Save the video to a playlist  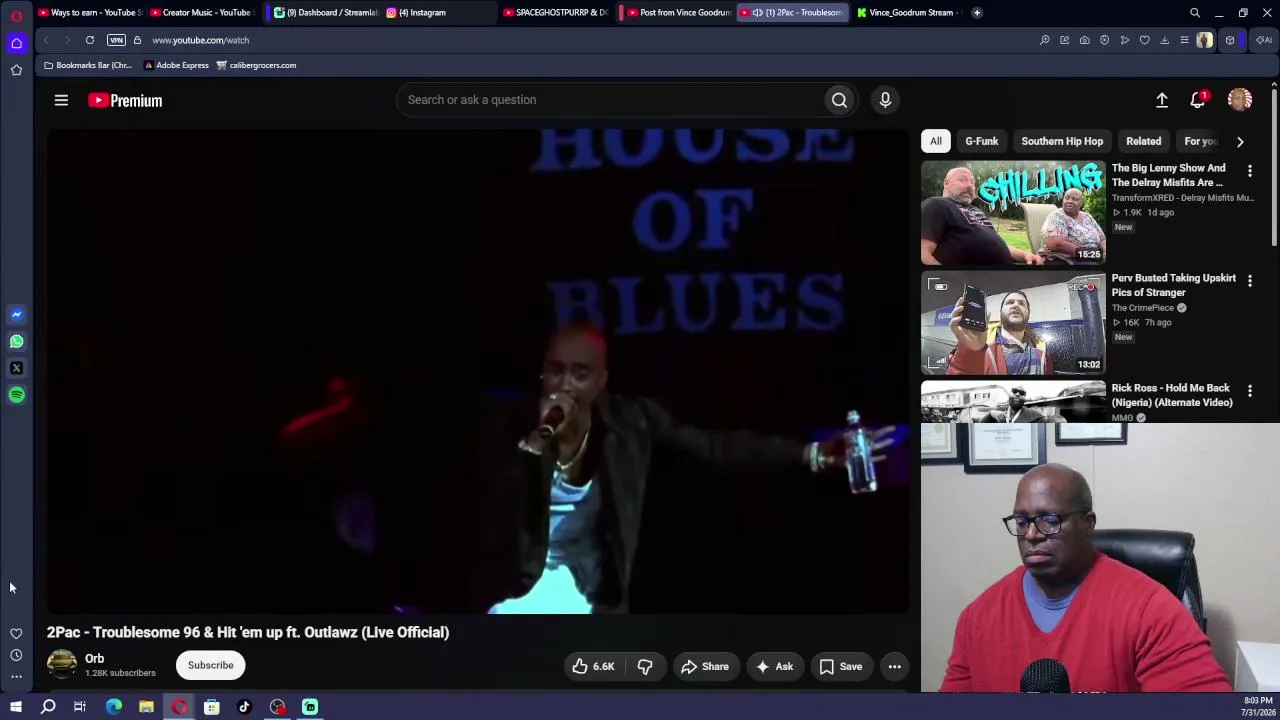[841, 666]
